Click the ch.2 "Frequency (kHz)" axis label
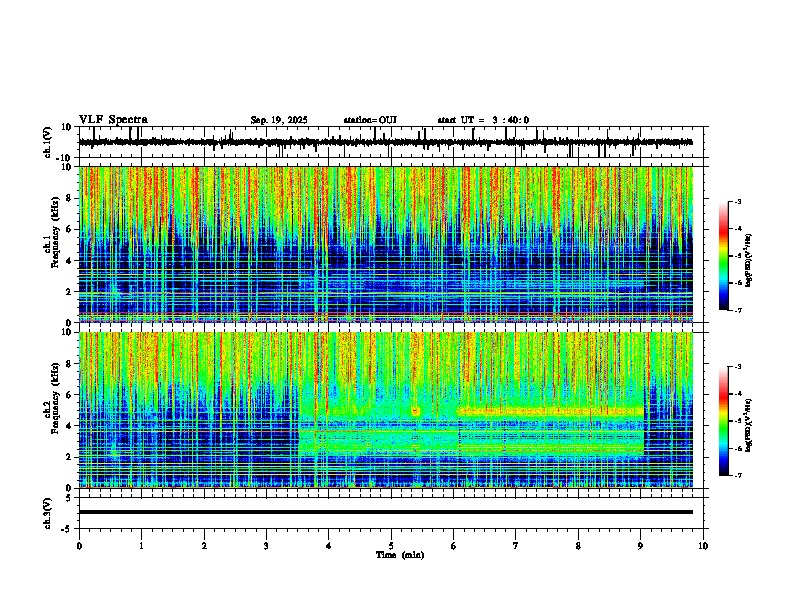The height and width of the screenshot is (612, 792). [x=55, y=398]
